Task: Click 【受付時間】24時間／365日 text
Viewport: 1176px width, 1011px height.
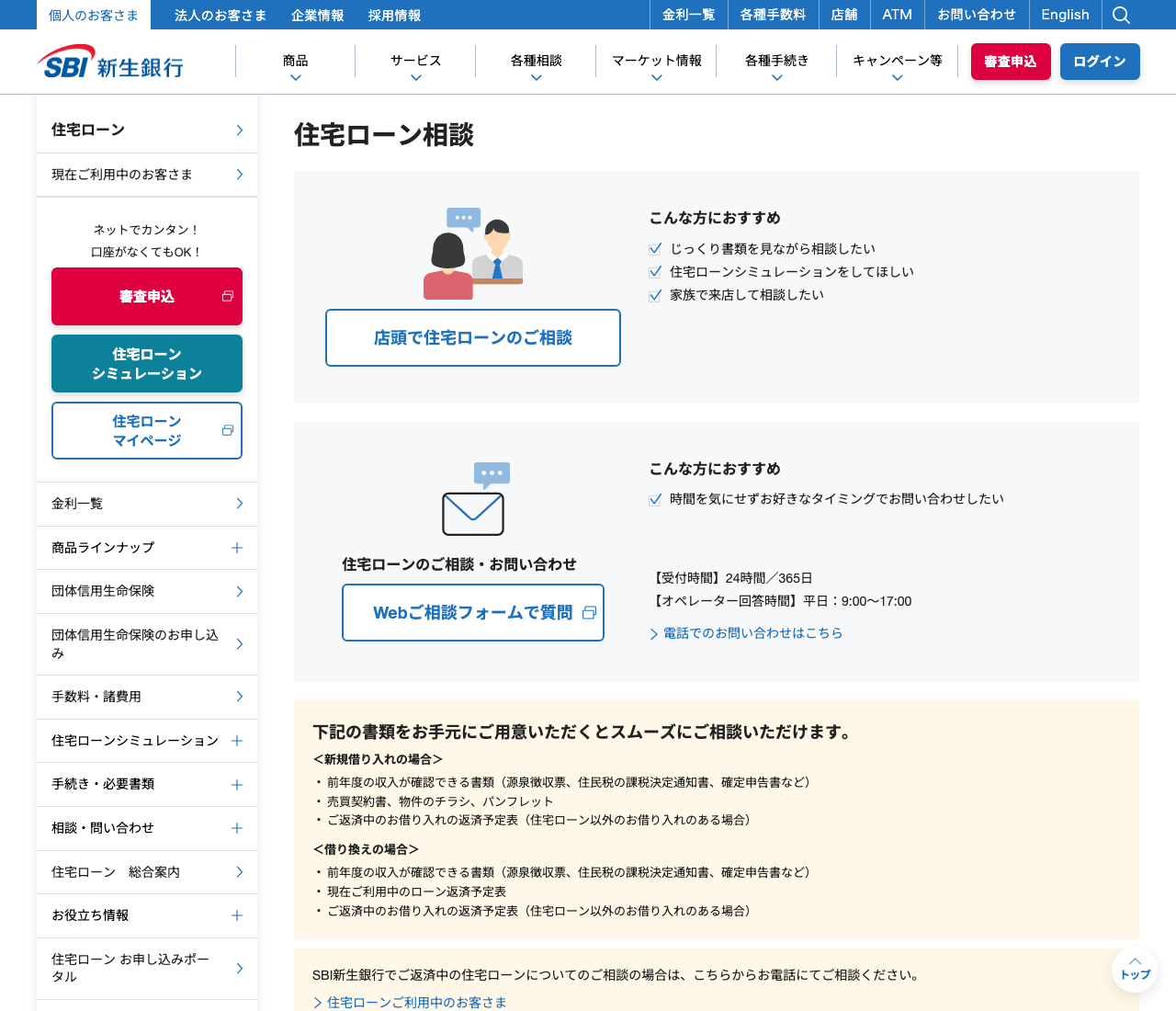Action: [731, 578]
